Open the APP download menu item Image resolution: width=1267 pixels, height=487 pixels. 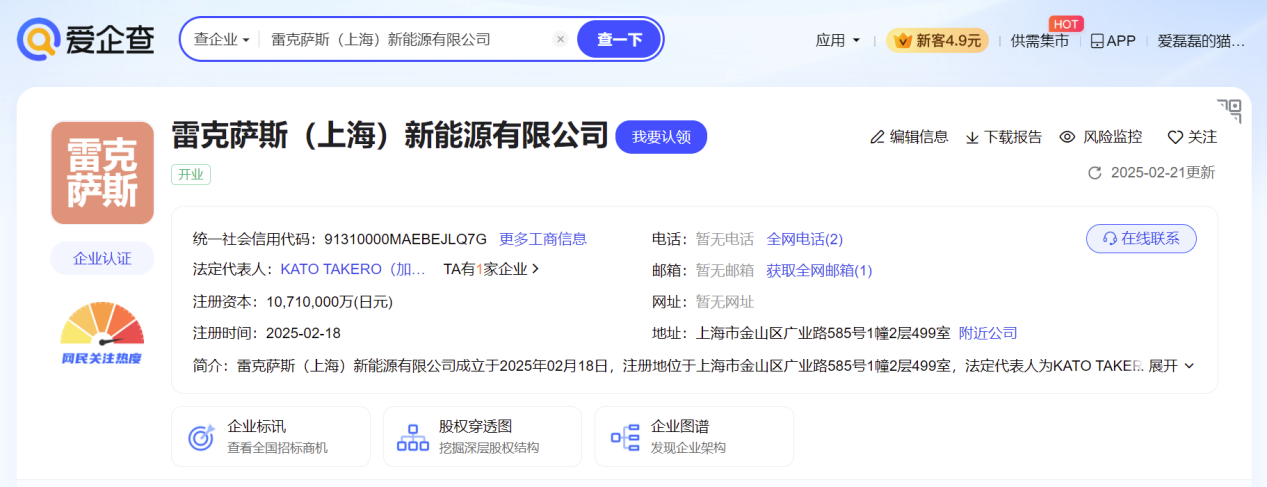[x=1112, y=41]
